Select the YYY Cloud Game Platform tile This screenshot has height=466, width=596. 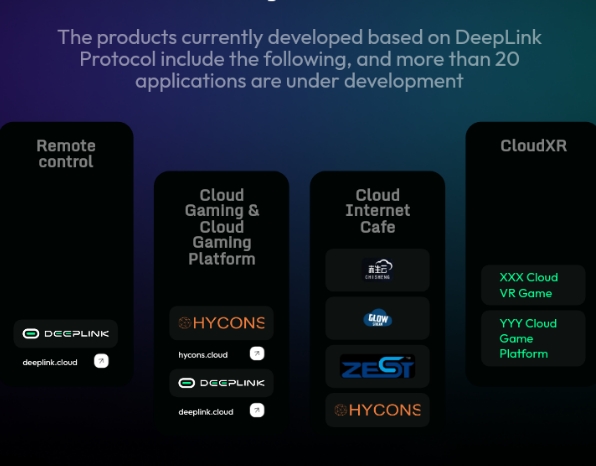point(533,338)
